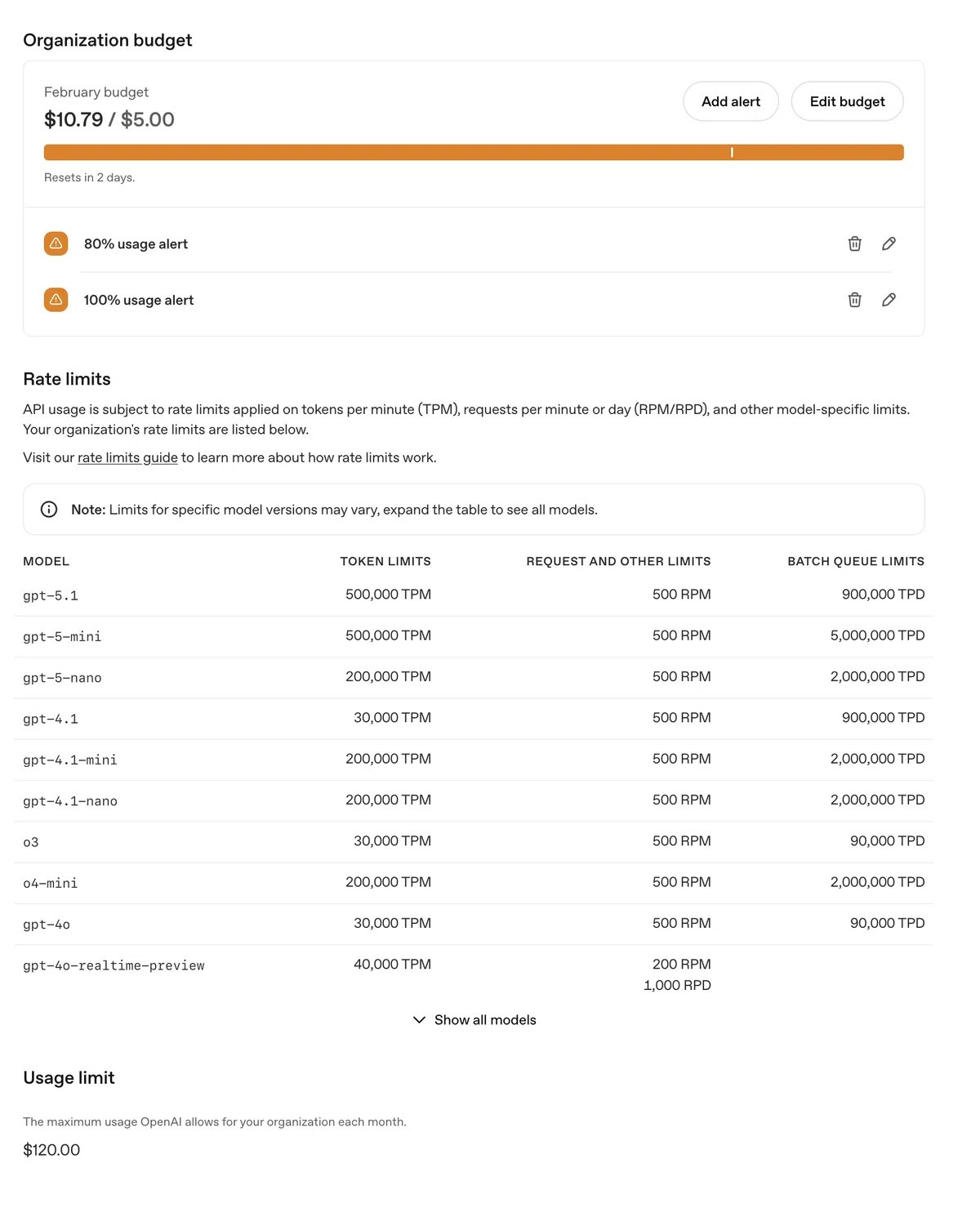Image resolution: width=980 pixels, height=1208 pixels.
Task: Click the Rate limits heading
Action: [x=67, y=379]
